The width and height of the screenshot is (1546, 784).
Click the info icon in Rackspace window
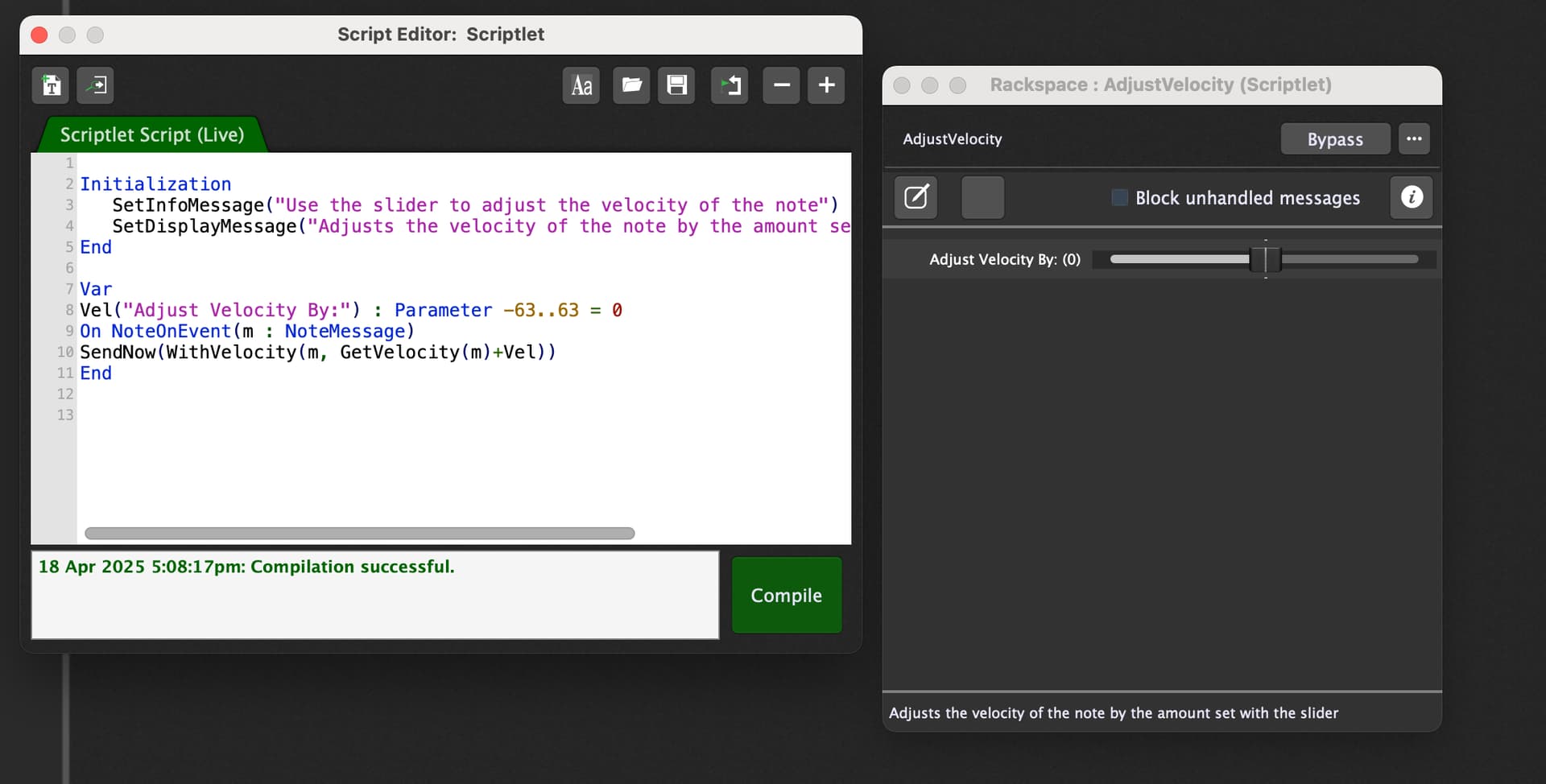point(1412,197)
